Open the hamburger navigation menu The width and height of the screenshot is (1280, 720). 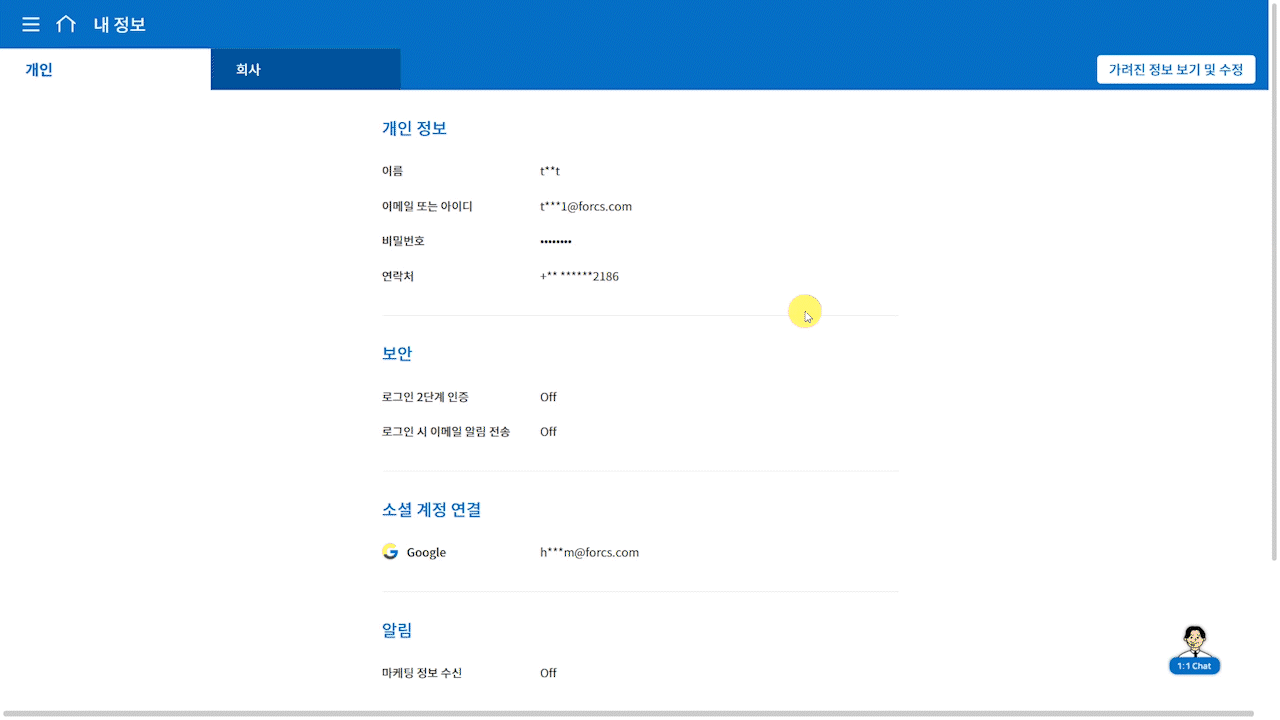pyautogui.click(x=31, y=24)
